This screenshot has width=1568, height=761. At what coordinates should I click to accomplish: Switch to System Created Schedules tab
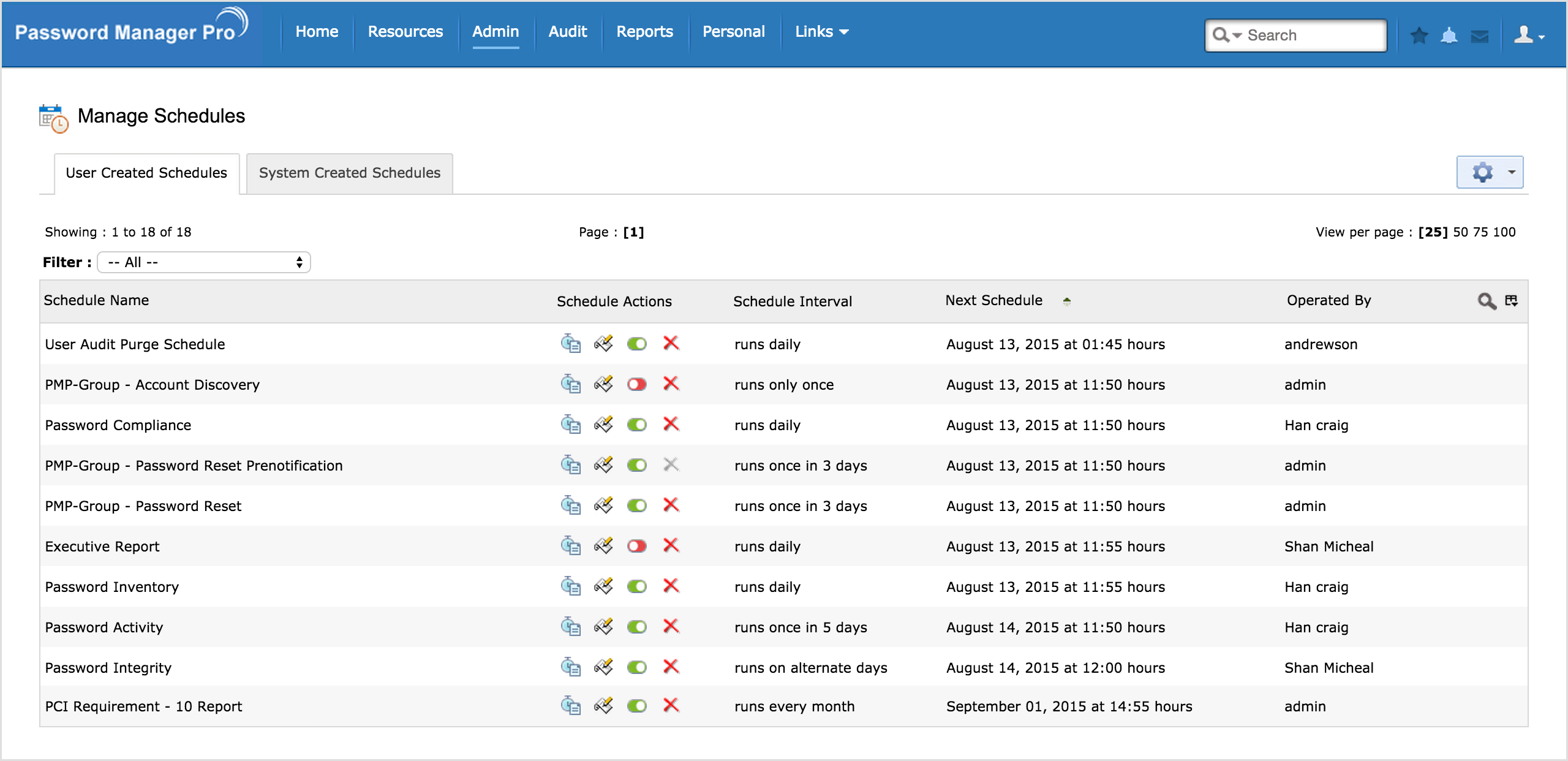click(x=349, y=173)
